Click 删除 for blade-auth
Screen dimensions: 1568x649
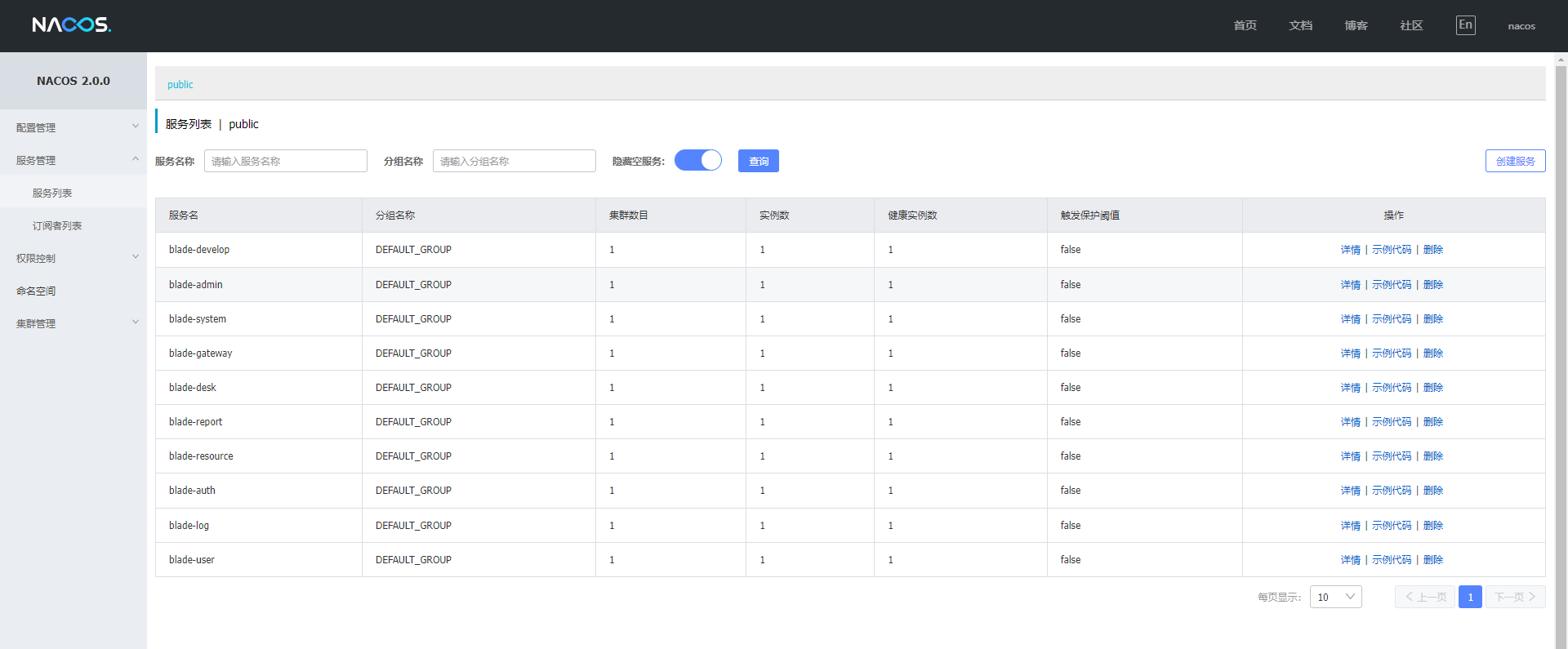click(x=1433, y=491)
